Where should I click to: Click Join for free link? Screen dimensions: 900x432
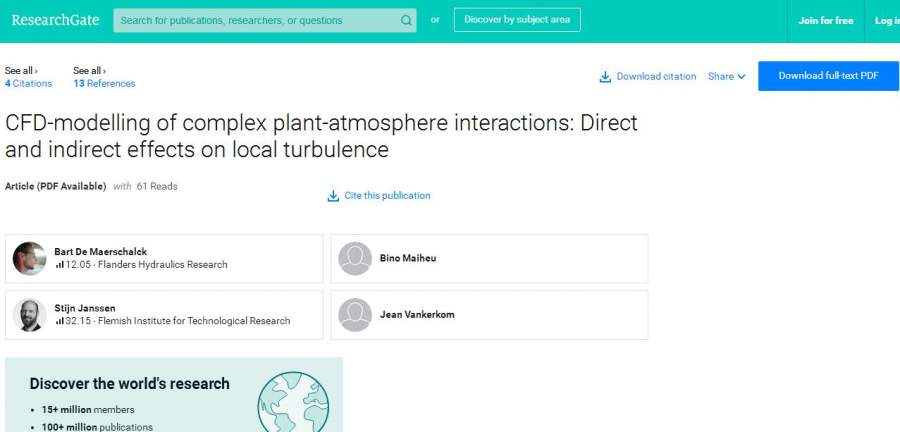pyautogui.click(x=825, y=21)
